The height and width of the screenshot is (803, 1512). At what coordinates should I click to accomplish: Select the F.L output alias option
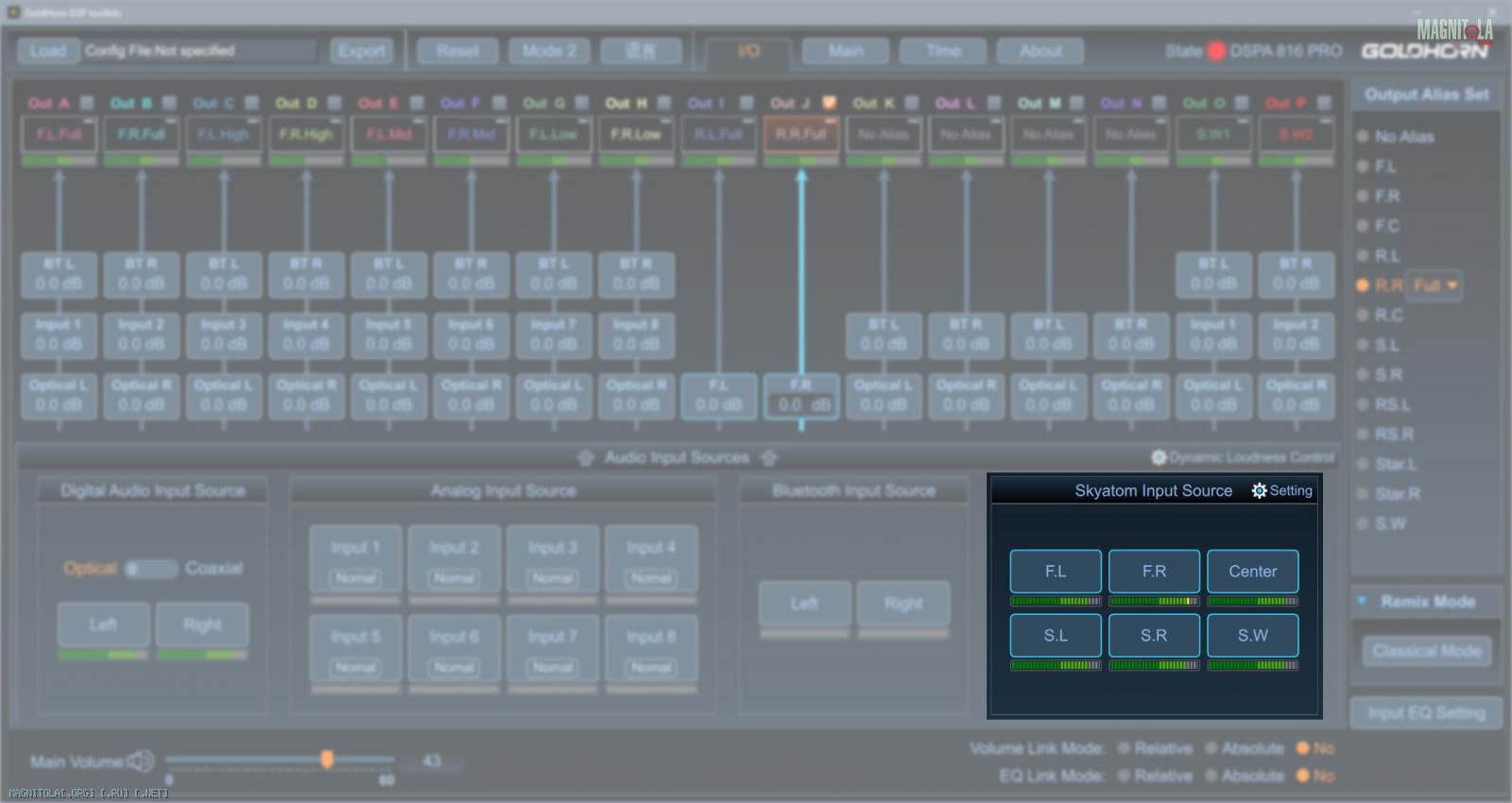coord(1363,166)
